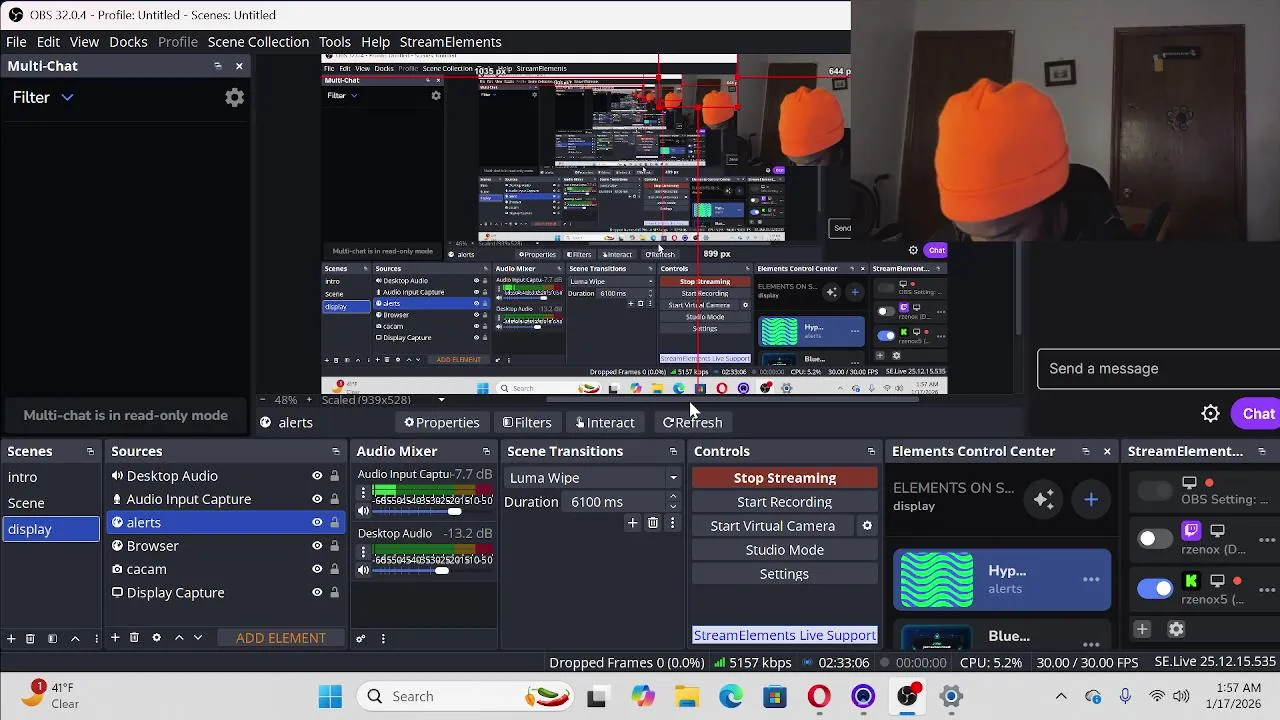
Task: Open the StreamElements menu
Action: 450,42
